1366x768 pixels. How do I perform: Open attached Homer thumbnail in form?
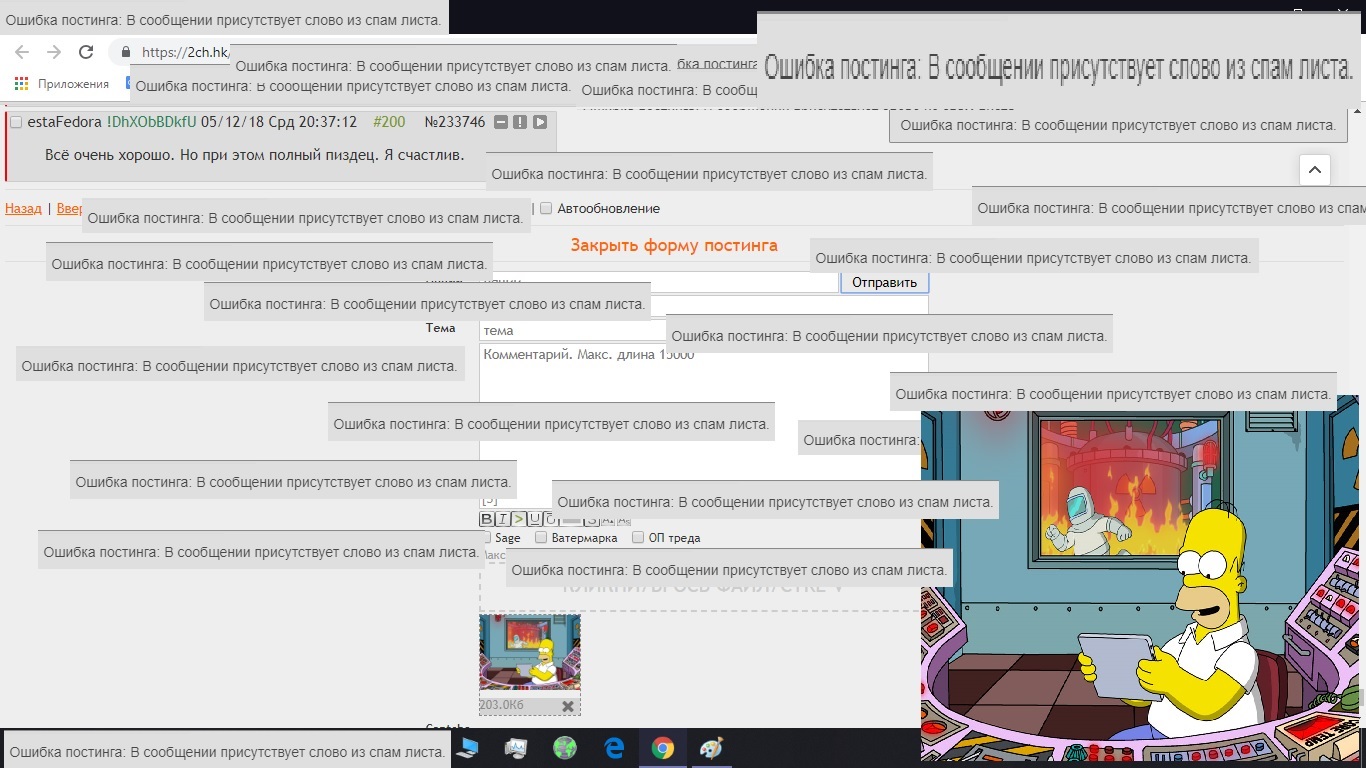[530, 652]
